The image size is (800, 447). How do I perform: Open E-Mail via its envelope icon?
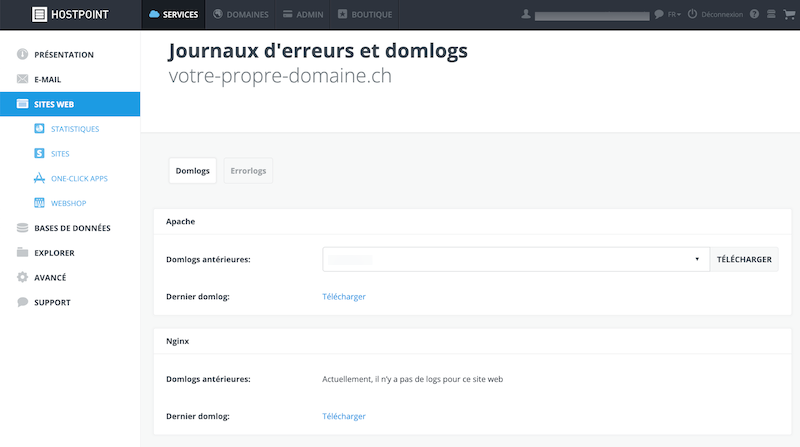pos(22,79)
